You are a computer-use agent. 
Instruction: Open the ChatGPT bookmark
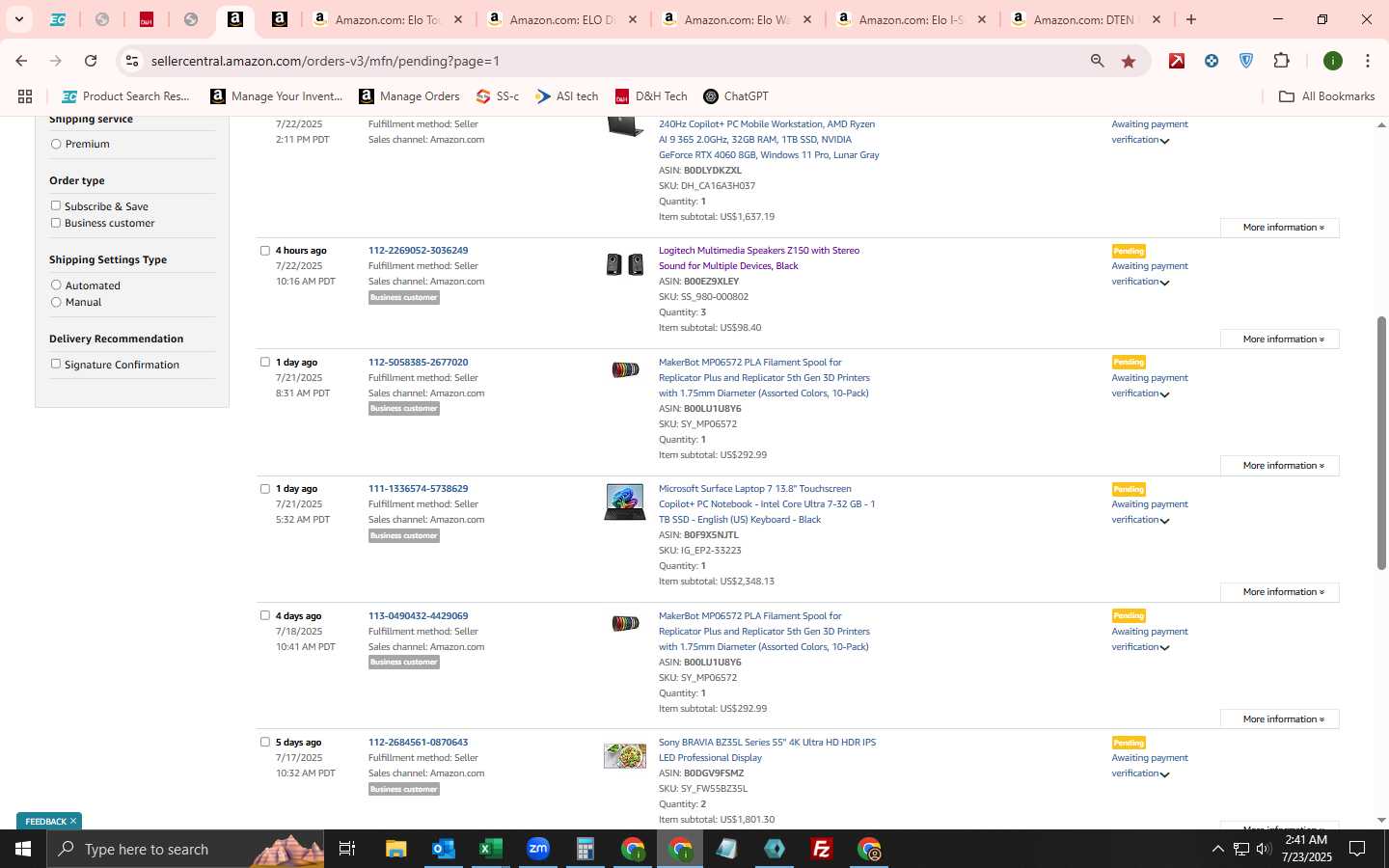pos(736,96)
